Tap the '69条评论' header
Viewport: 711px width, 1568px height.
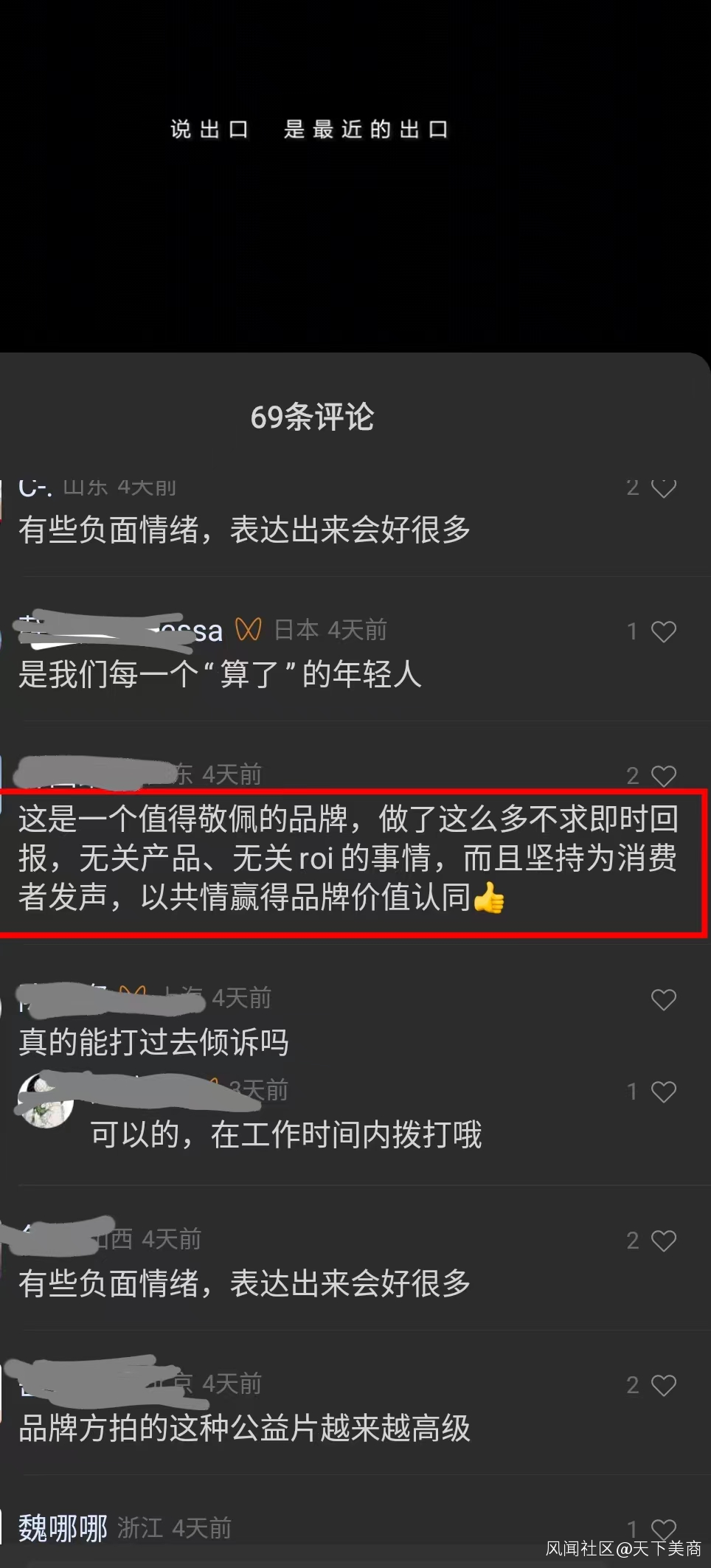pos(312,417)
